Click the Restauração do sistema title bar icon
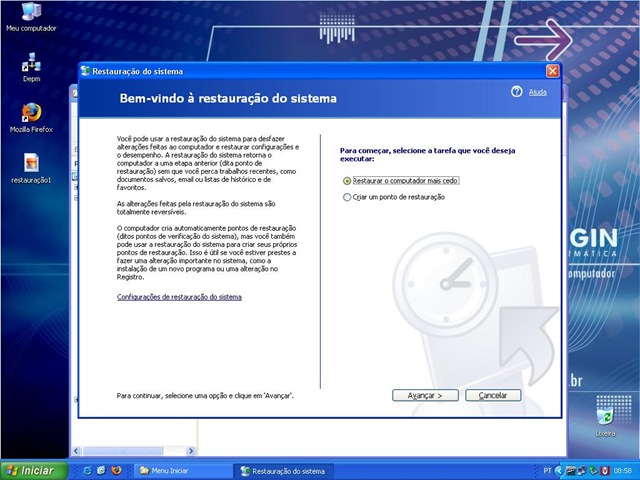This screenshot has height=480, width=640. (85, 71)
